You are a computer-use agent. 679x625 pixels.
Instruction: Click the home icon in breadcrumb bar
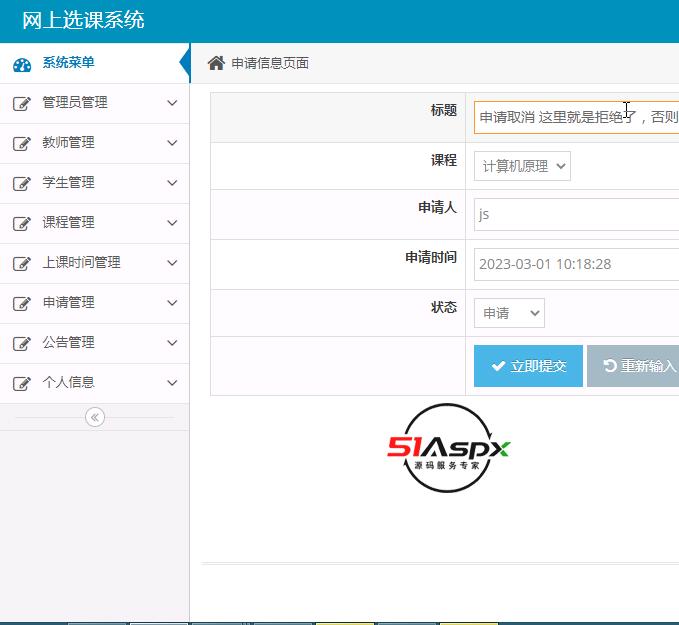point(216,63)
